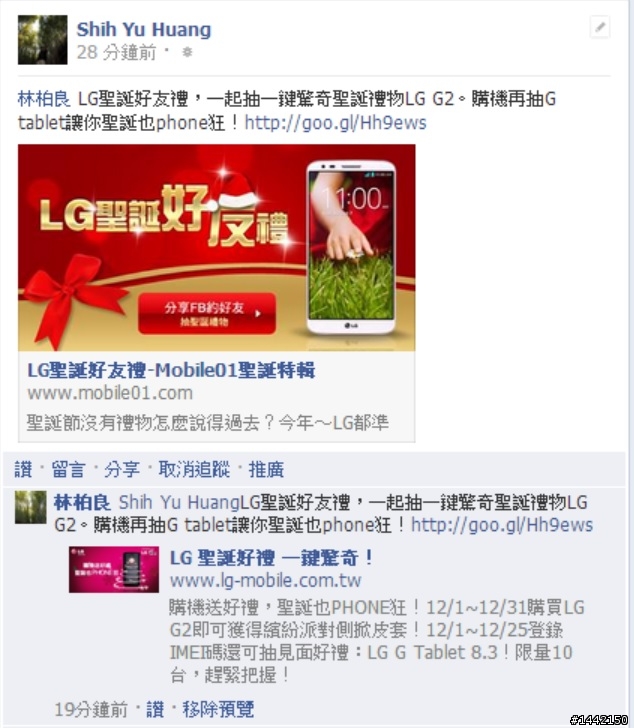The height and width of the screenshot is (728, 634).
Task: Click commenter name 林柏良 in comment
Action: click(82, 502)
